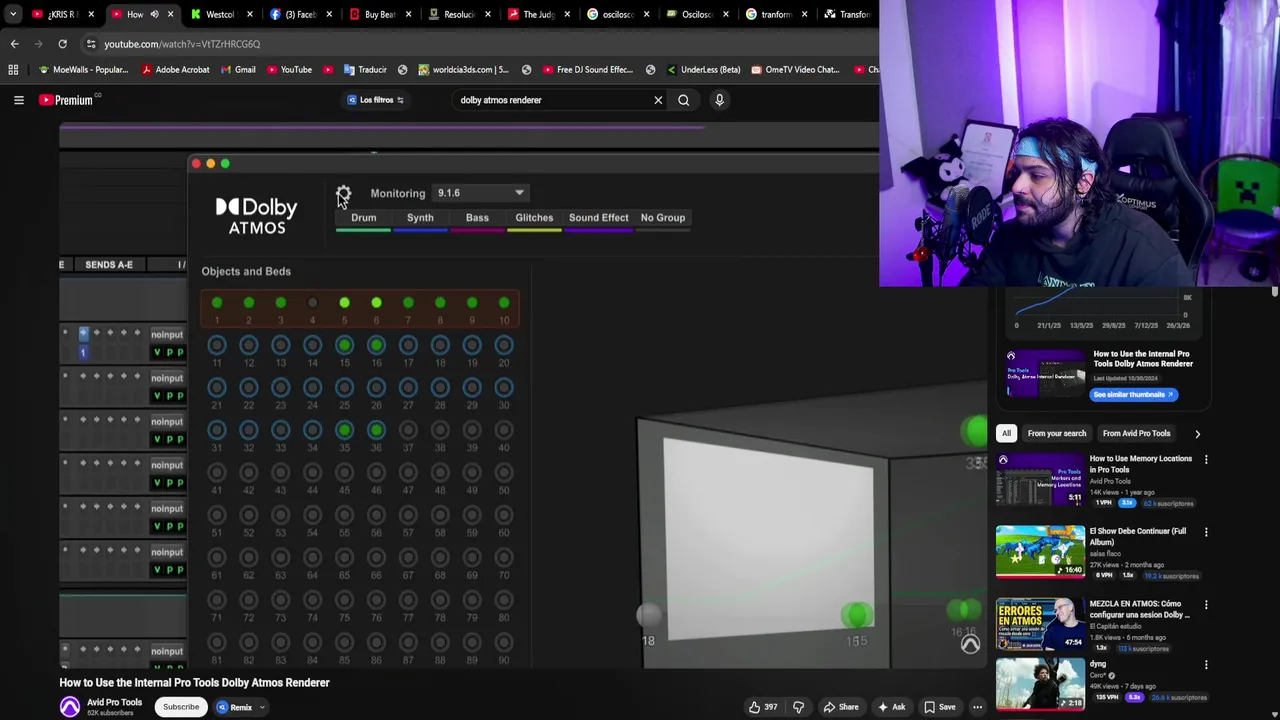Select the Glitches group tab
The image size is (1280, 720).
coord(534,218)
